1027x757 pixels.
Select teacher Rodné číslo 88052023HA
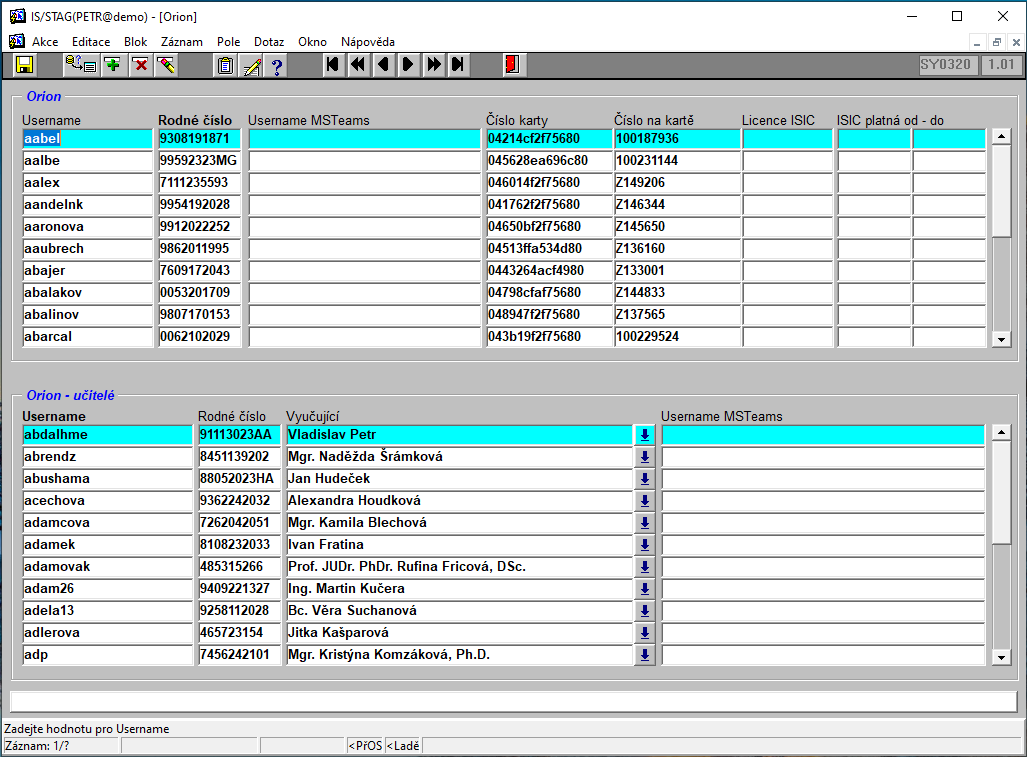tap(239, 479)
